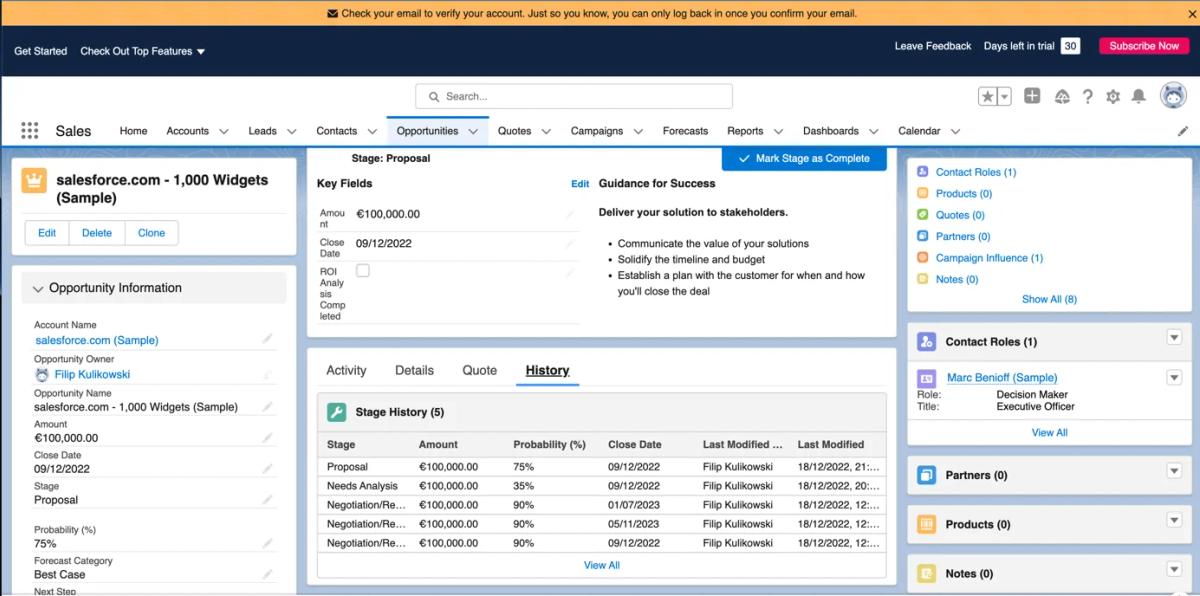Open the Quotes (0) related link
The image size is (1200, 596).
[960, 215]
